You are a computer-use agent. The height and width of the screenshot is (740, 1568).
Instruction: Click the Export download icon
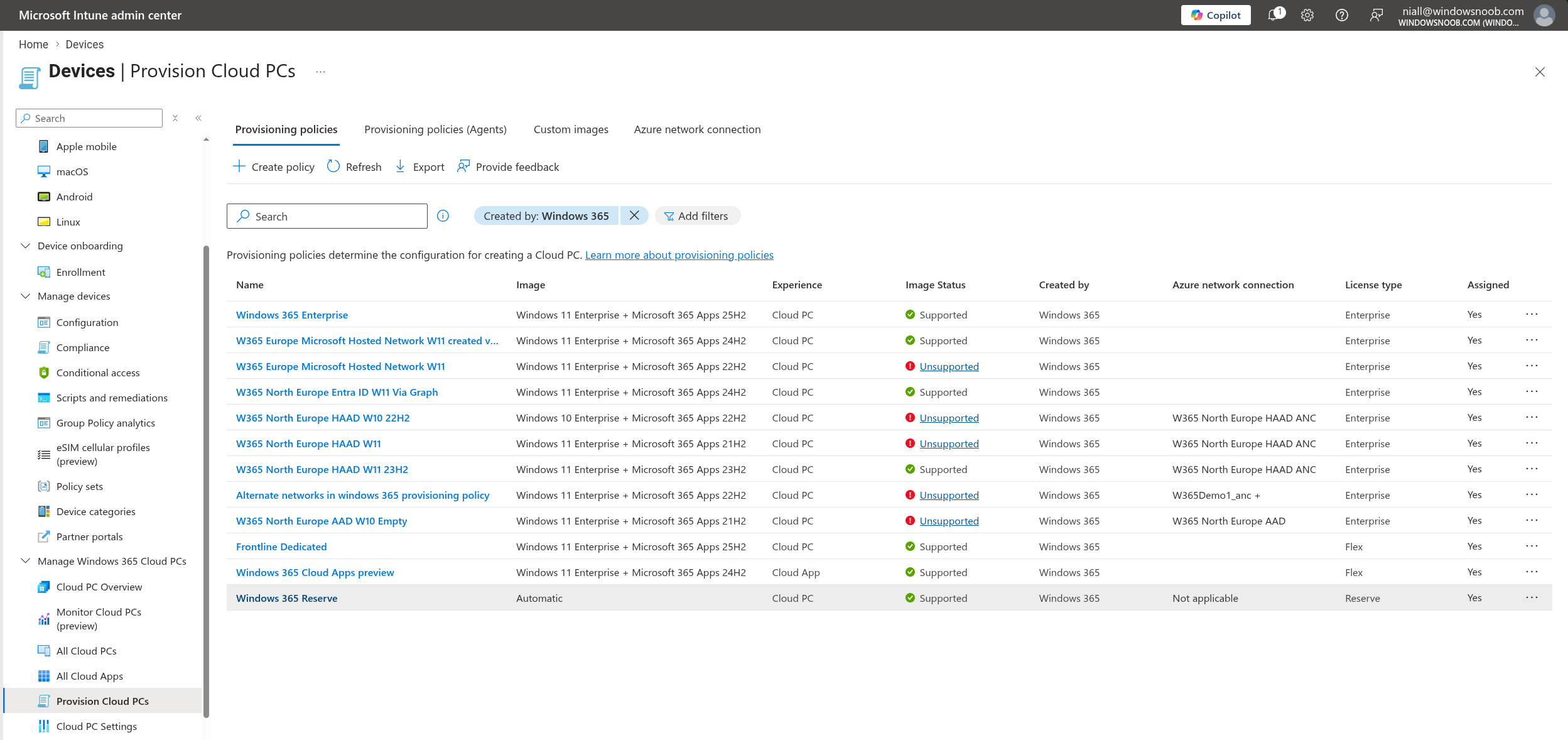[x=400, y=166]
